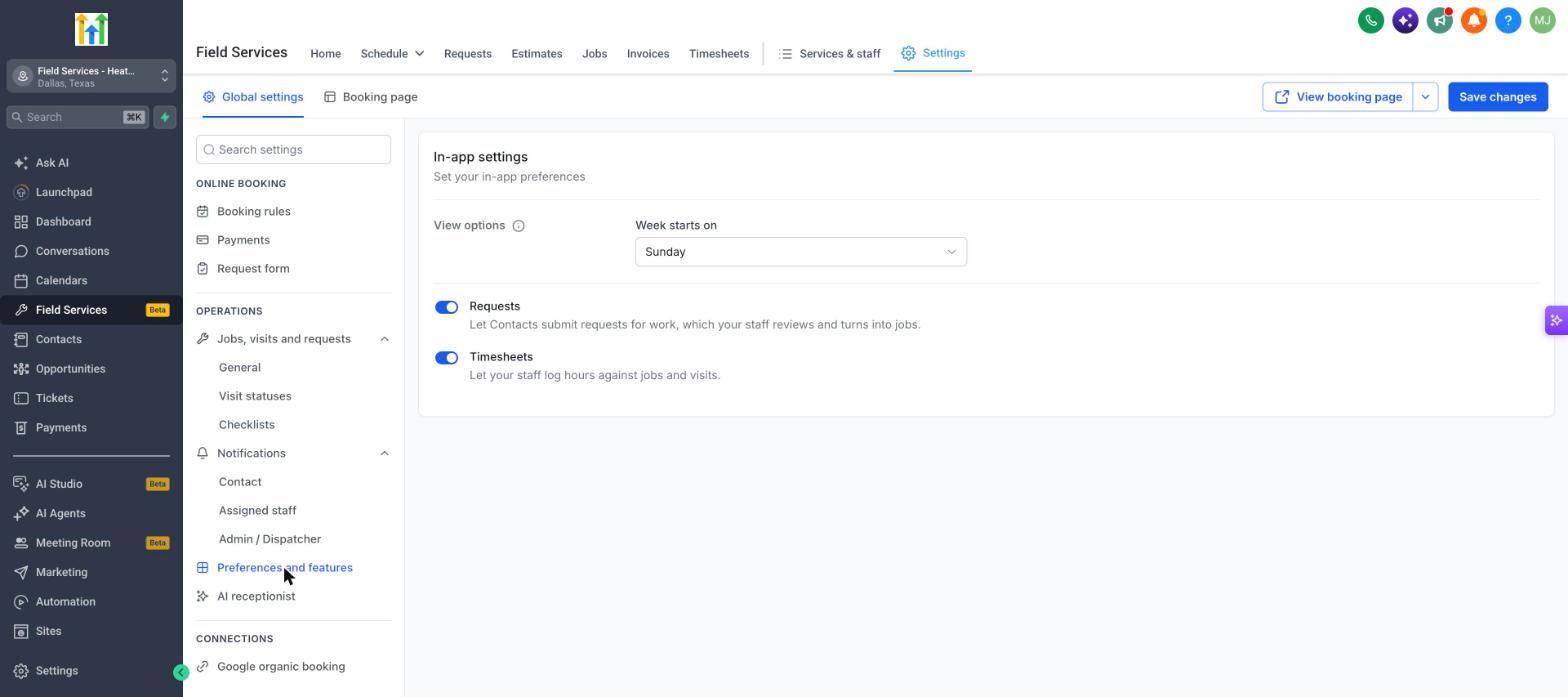This screenshot has height=697, width=1568.
Task: Open Contact notifications settings
Action: click(x=240, y=482)
